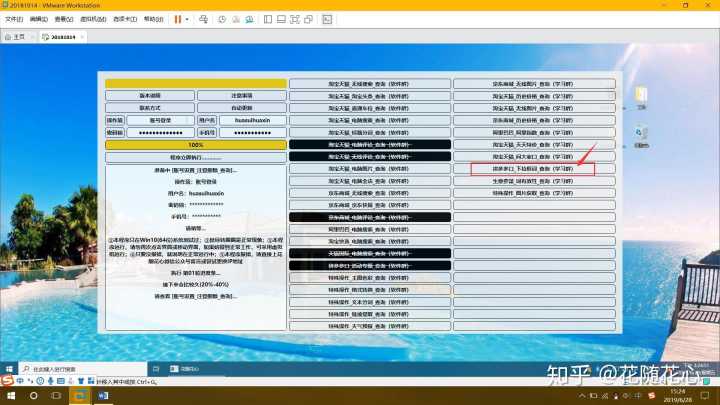The image size is (720, 405).
Task: Click the yellow 100% progress bar
Action: coord(195,145)
